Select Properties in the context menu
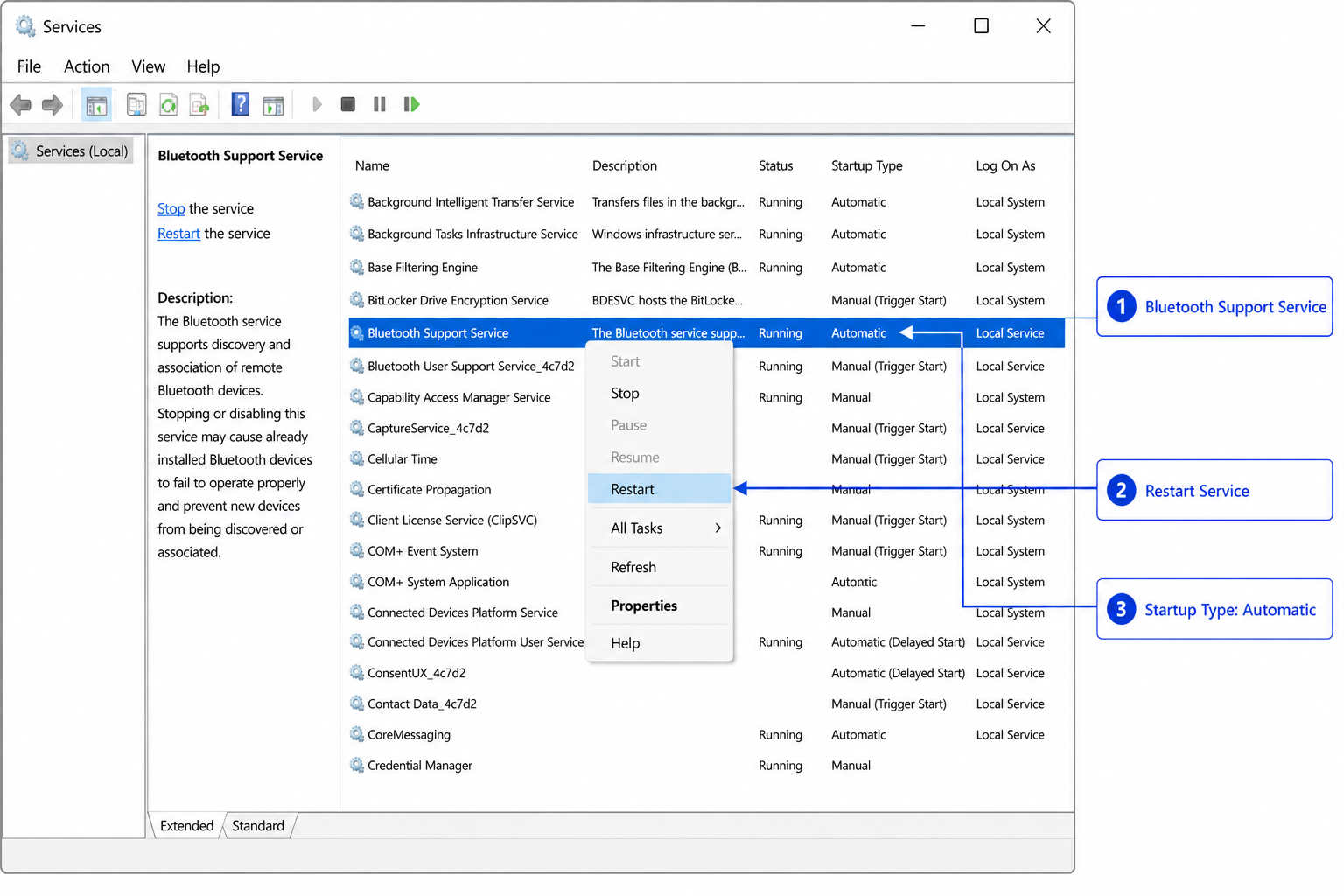Image resolution: width=1344 pixels, height=896 pixels. (x=644, y=605)
